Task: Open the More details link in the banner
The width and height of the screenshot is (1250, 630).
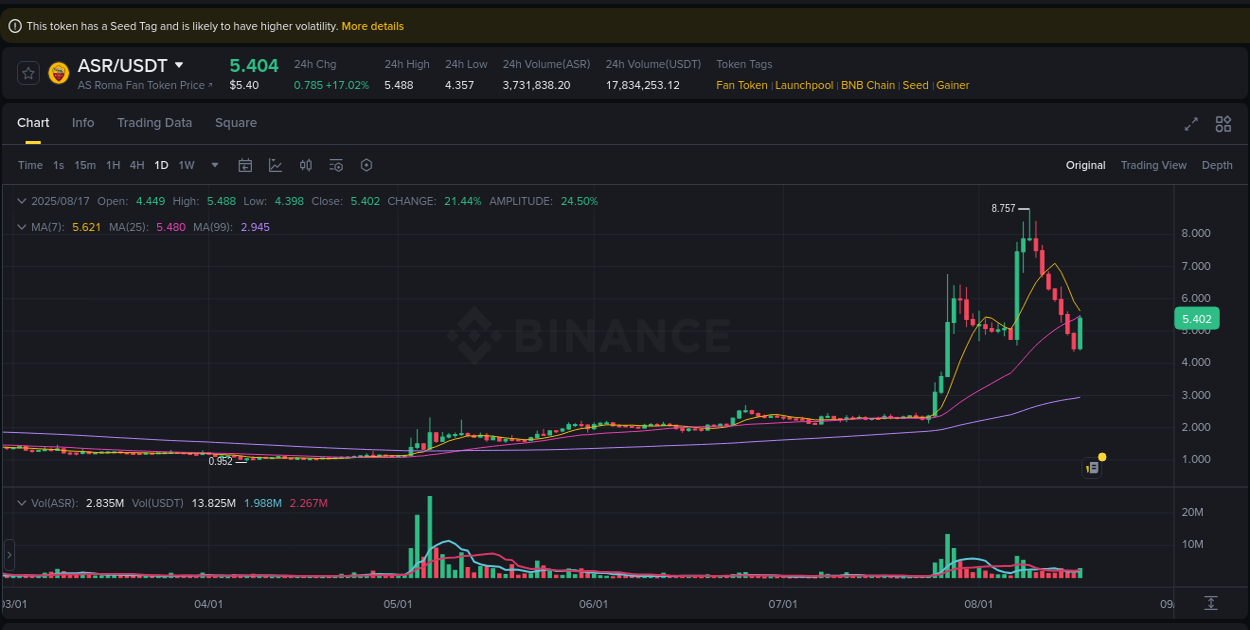Action: click(373, 25)
